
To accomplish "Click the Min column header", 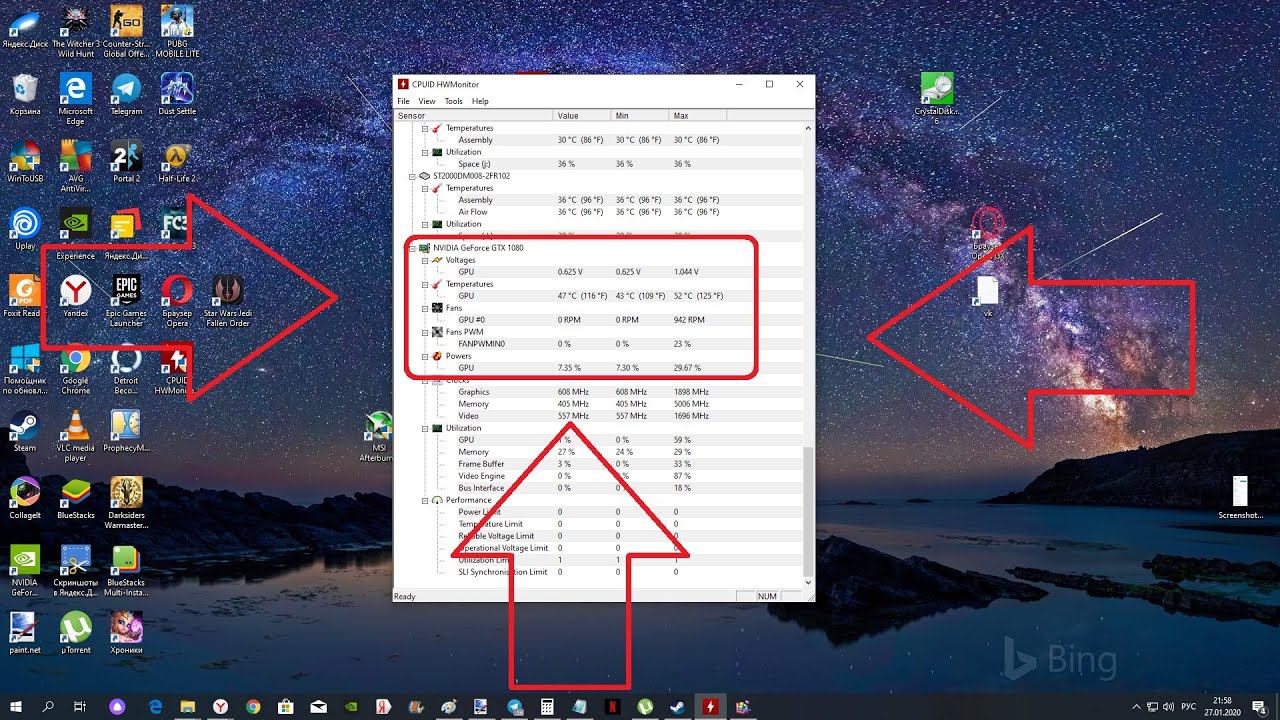I will point(641,116).
